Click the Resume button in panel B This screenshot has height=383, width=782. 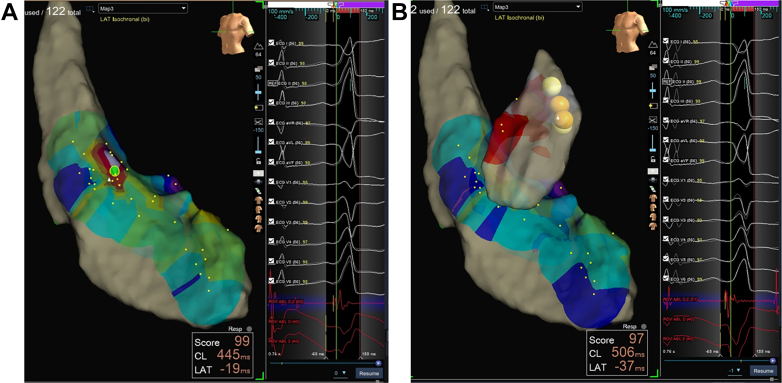click(x=763, y=371)
